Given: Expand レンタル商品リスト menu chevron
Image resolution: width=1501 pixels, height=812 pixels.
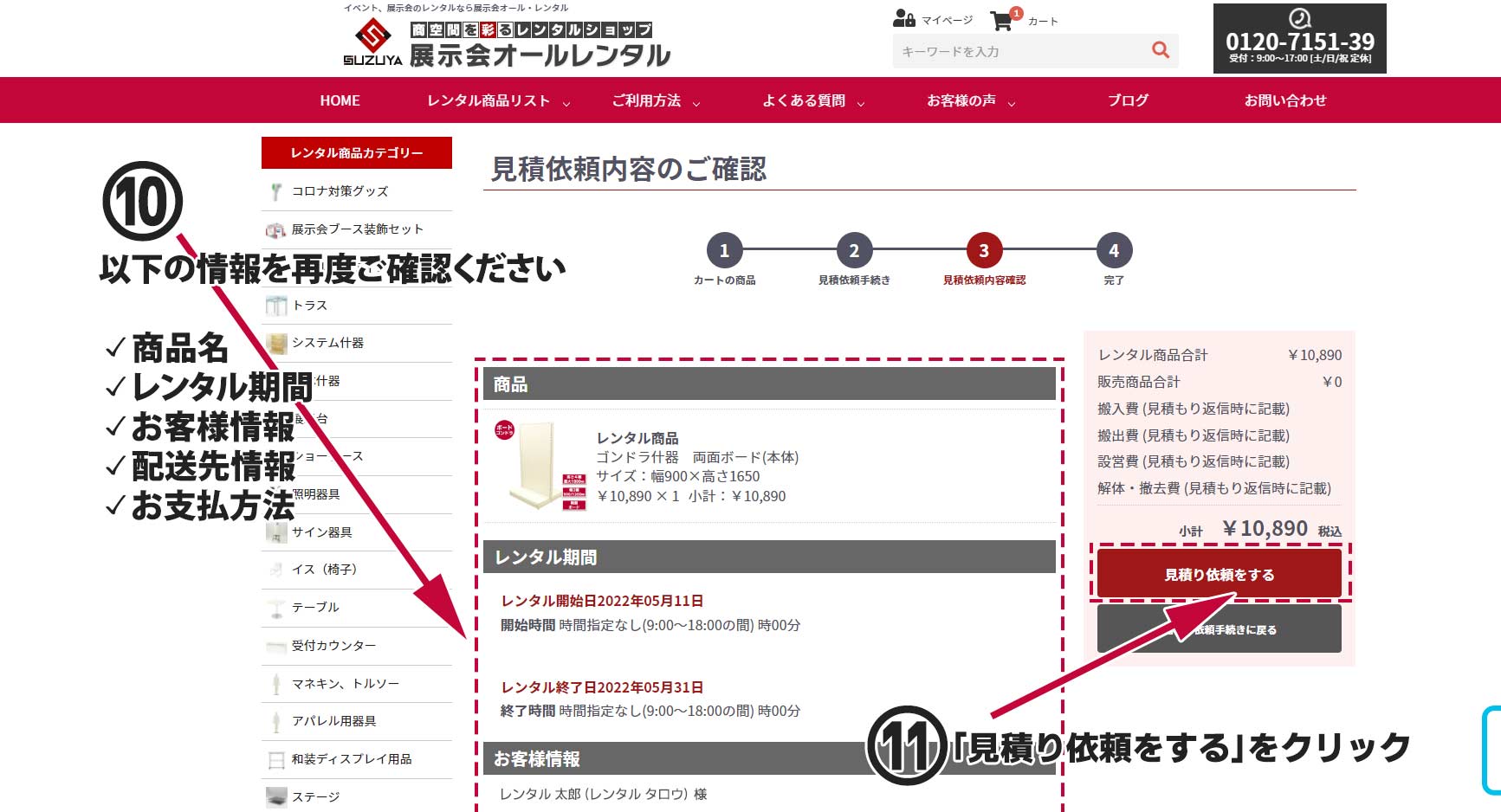Looking at the screenshot, I should click(x=566, y=103).
